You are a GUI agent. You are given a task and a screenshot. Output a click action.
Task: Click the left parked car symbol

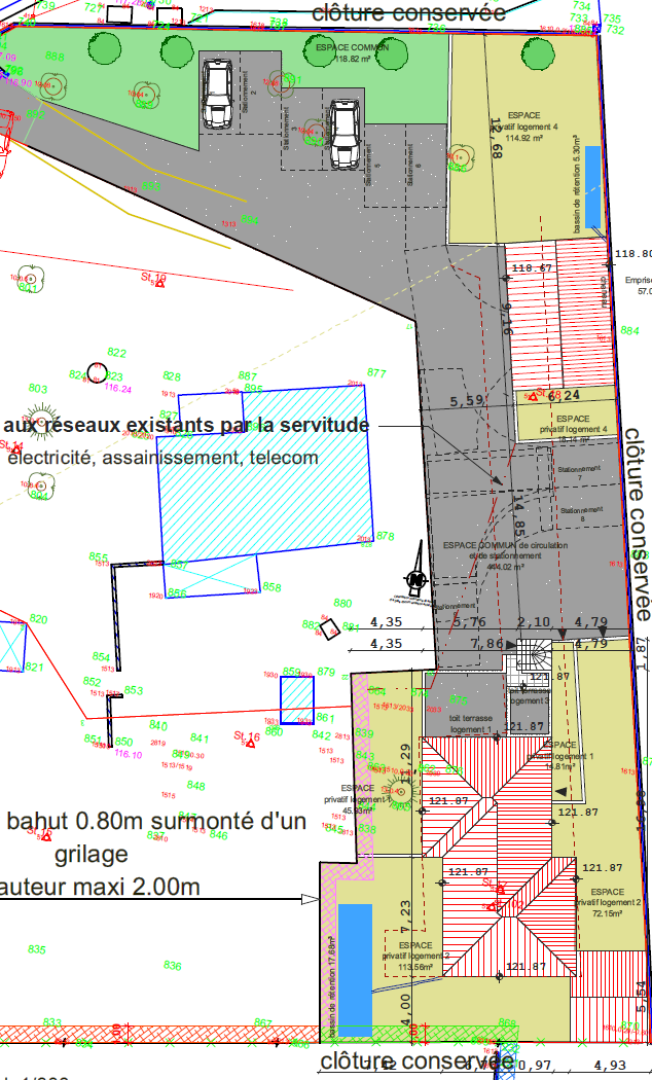(x=217, y=95)
